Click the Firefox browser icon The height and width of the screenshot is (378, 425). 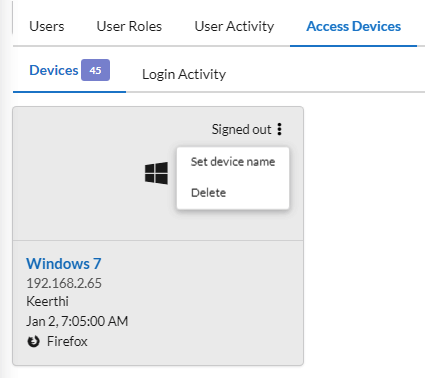point(33,341)
